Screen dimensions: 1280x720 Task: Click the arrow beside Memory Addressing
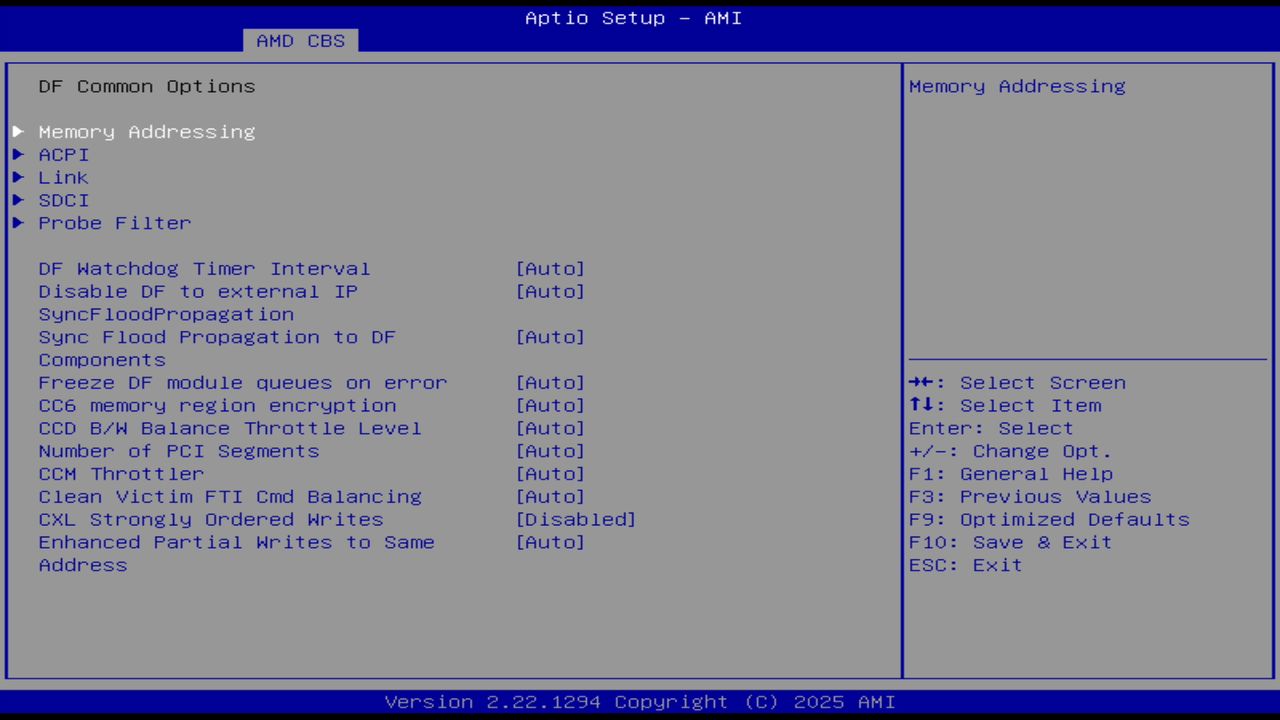coord(18,132)
